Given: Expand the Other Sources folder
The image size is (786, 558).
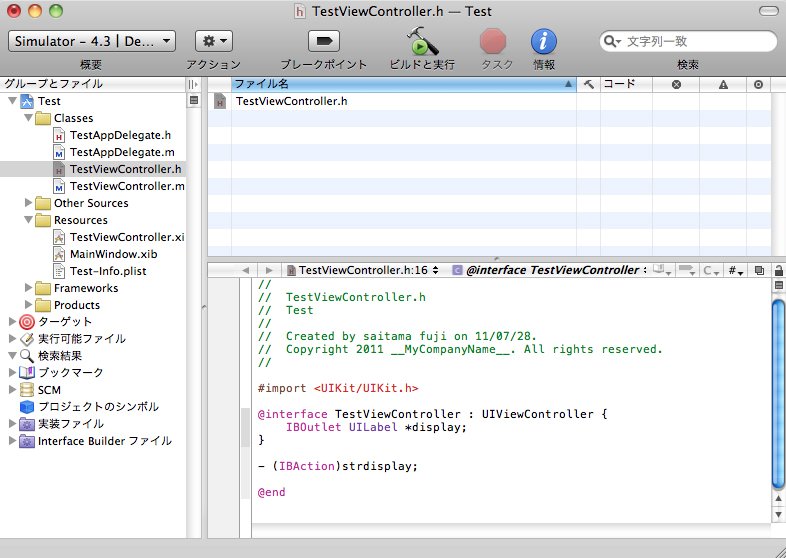Looking at the screenshot, I should pyautogui.click(x=29, y=203).
